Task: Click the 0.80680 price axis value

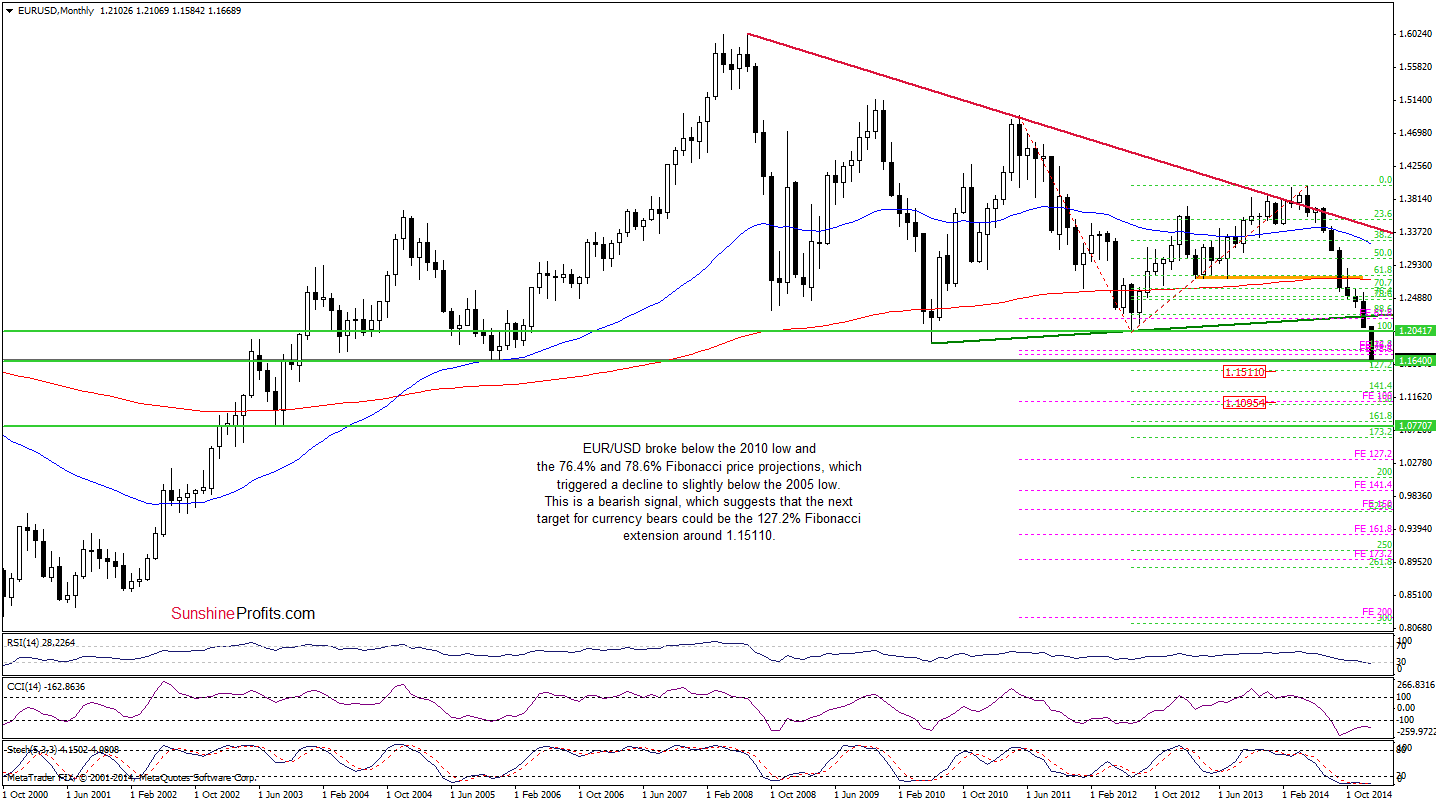Action: [1415, 628]
